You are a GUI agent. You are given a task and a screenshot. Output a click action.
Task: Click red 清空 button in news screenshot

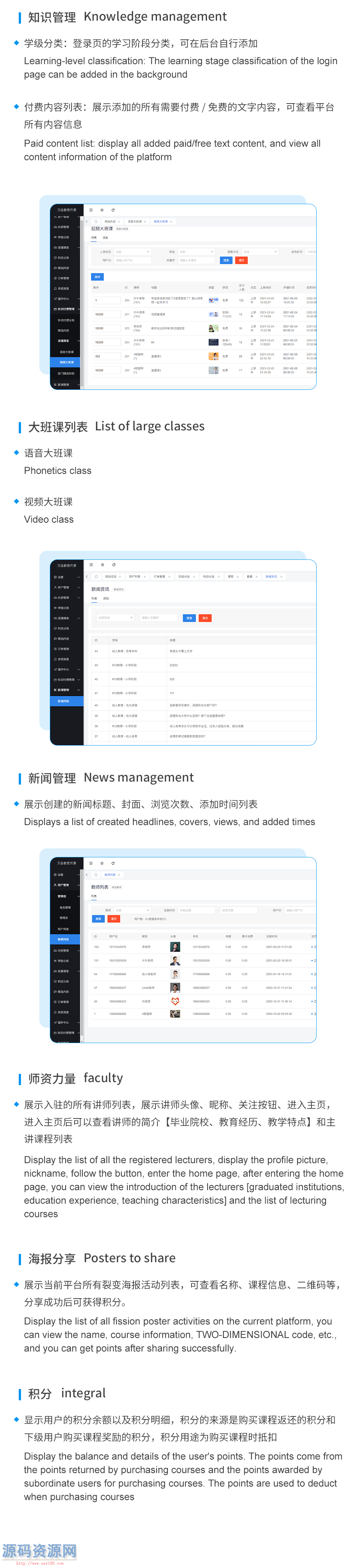coord(205,618)
